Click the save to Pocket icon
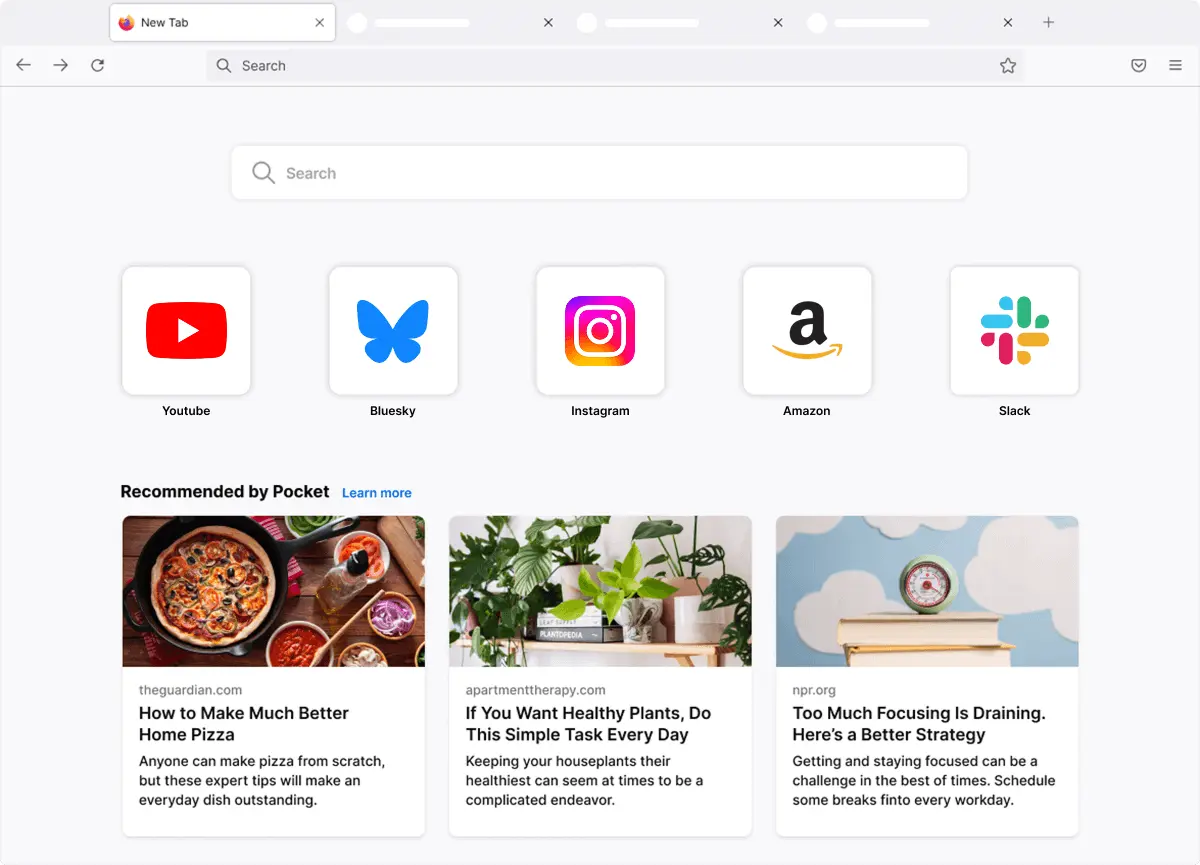This screenshot has height=865, width=1200. 1138,65
